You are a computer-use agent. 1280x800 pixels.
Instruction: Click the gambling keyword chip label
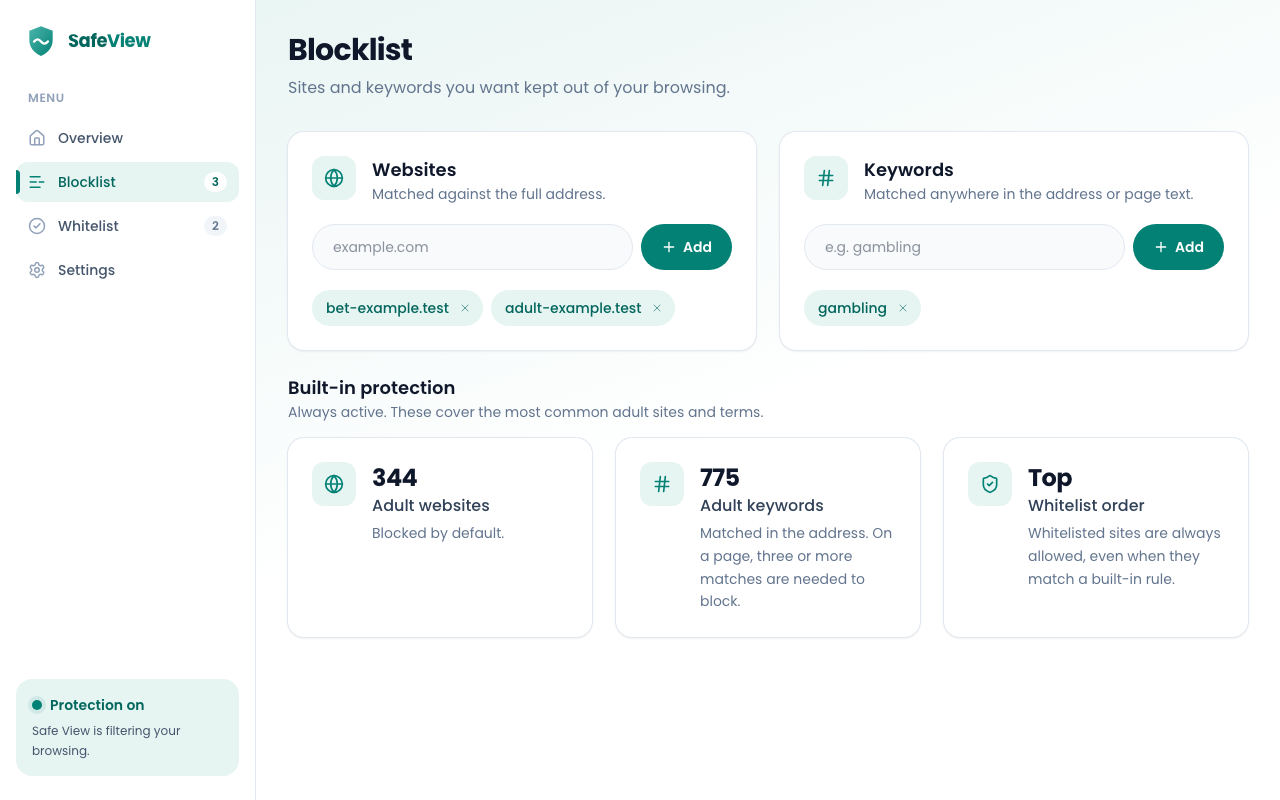click(852, 308)
